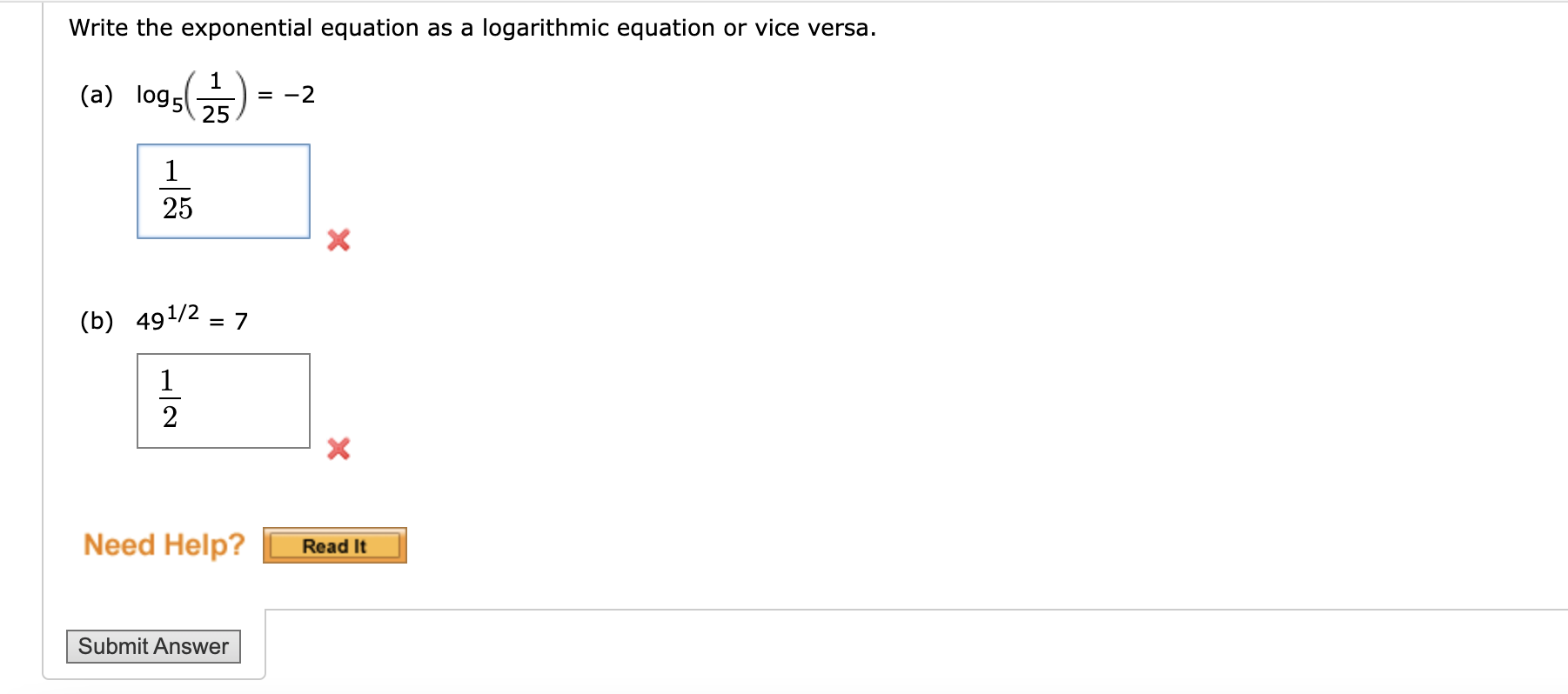The image size is (1568, 694).
Task: Click the Need Help? label
Action: 164,544
